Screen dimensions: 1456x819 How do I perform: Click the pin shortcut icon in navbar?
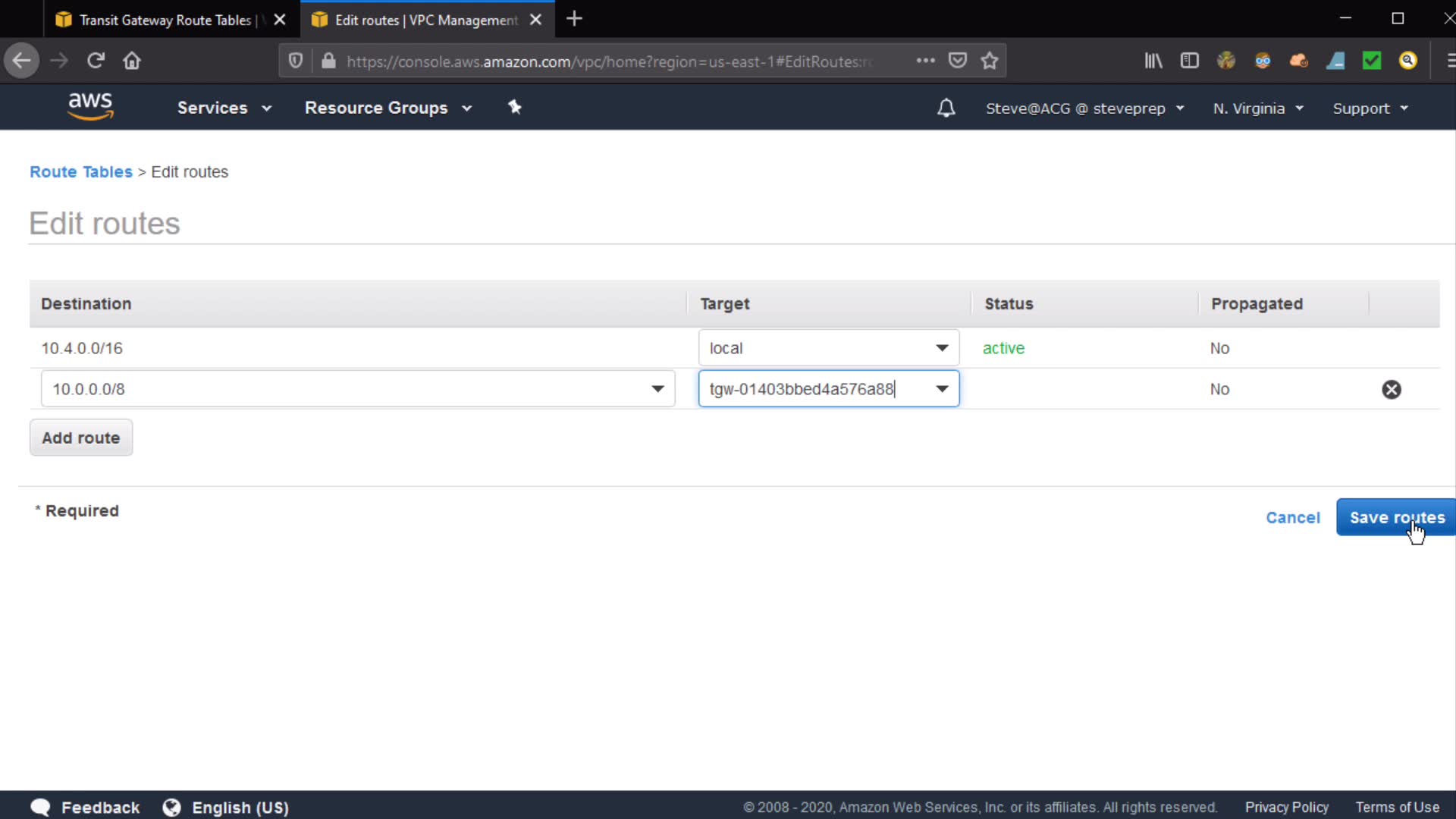515,107
